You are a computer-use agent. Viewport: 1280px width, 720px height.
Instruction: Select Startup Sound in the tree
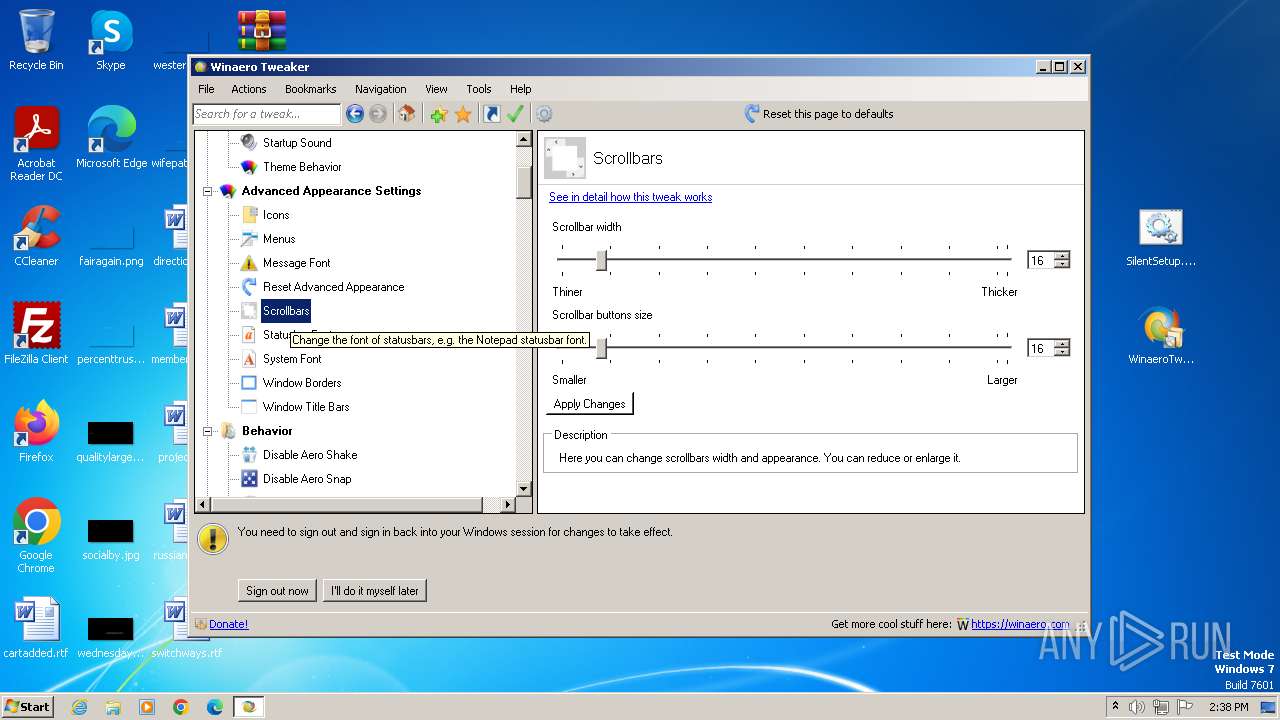point(296,143)
